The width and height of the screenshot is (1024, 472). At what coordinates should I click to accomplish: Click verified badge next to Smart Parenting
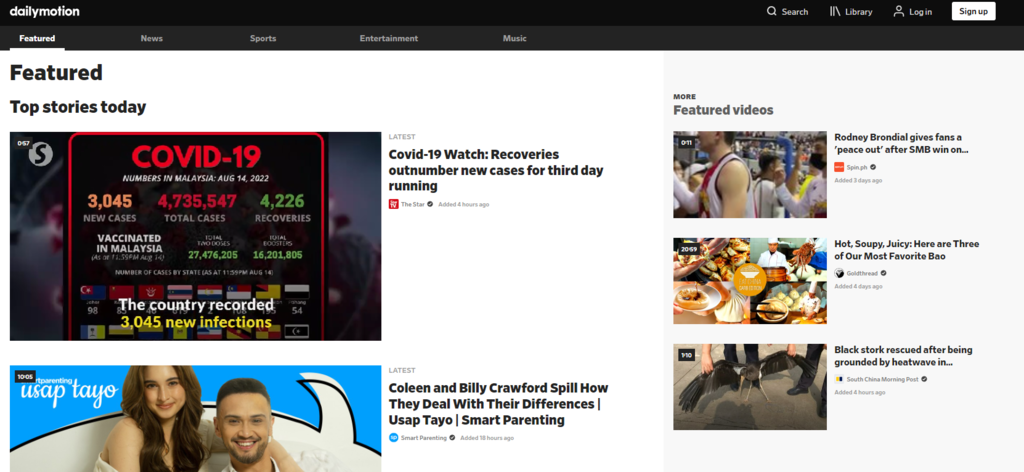[452, 437]
